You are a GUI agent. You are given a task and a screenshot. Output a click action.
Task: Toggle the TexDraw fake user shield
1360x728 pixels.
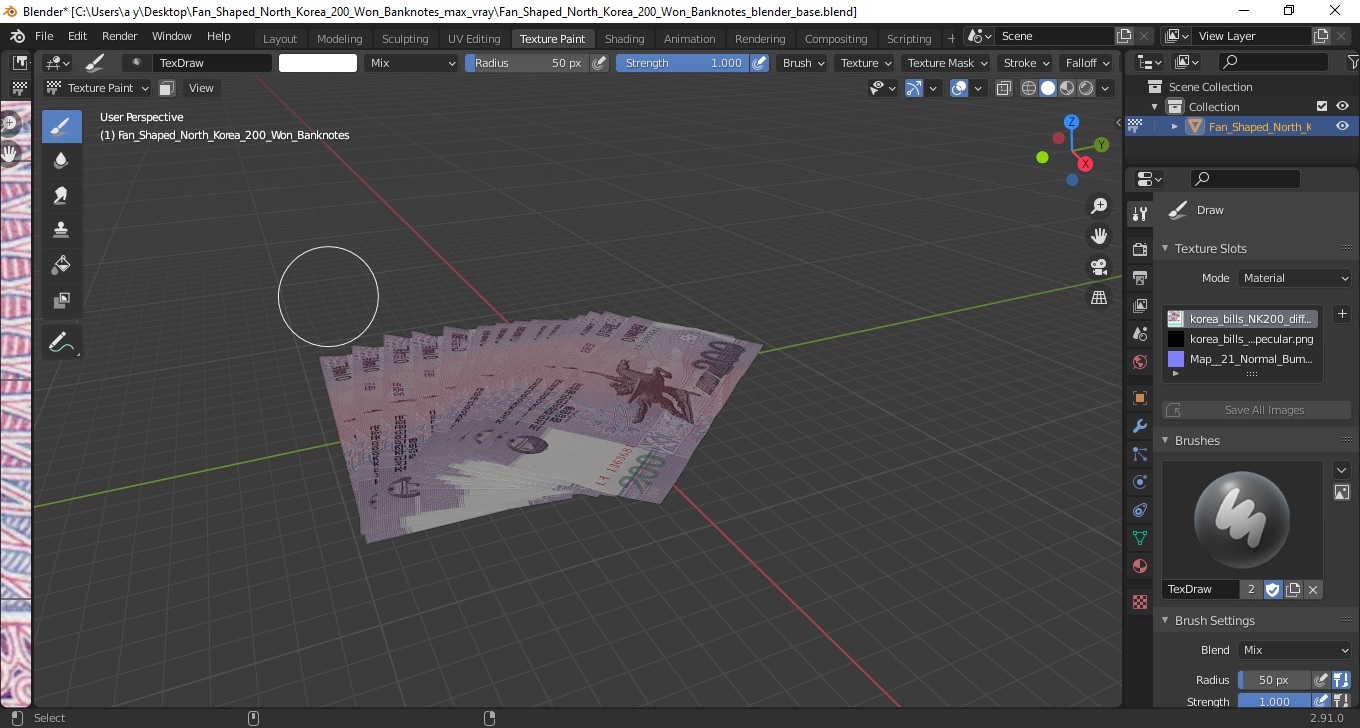1272,589
